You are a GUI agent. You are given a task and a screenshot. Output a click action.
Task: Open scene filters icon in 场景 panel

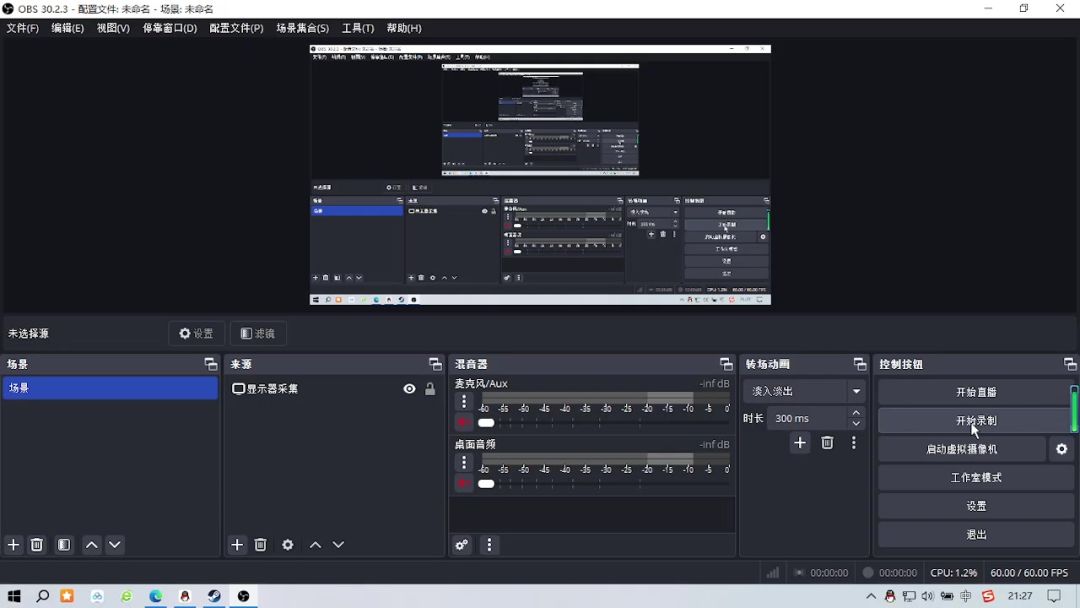pyautogui.click(x=64, y=545)
